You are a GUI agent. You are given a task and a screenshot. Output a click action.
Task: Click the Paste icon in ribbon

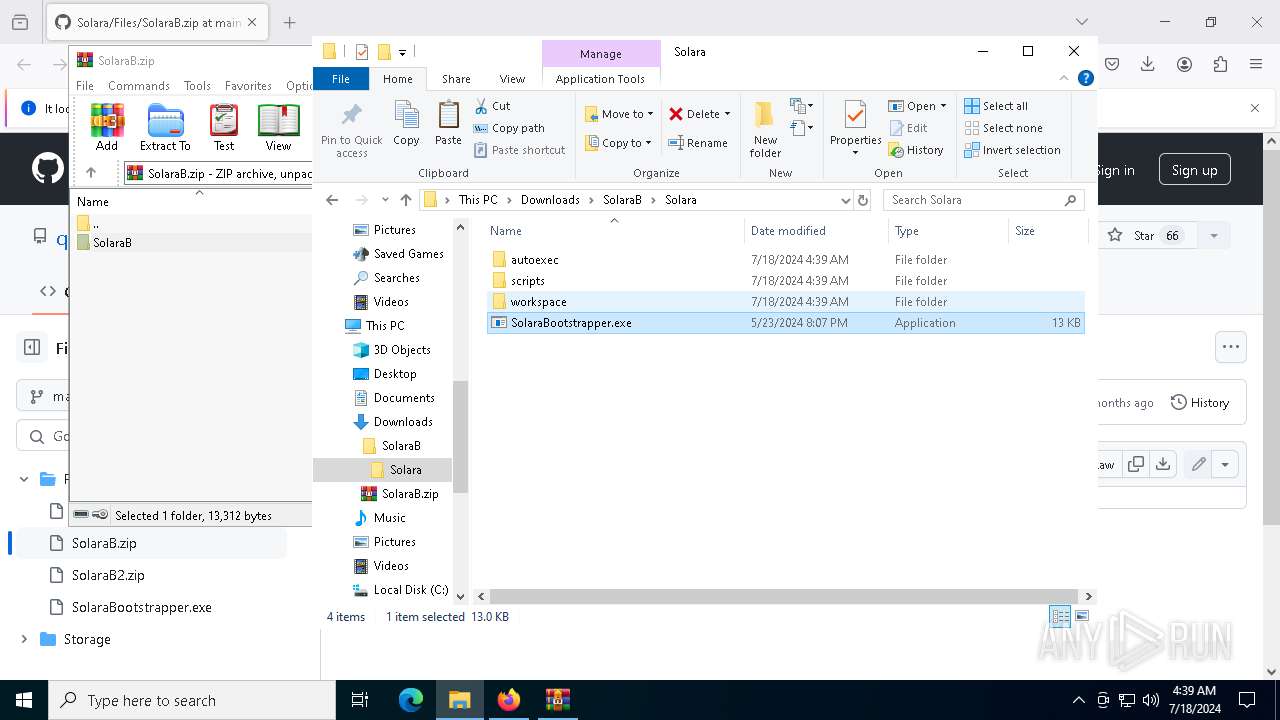click(448, 124)
